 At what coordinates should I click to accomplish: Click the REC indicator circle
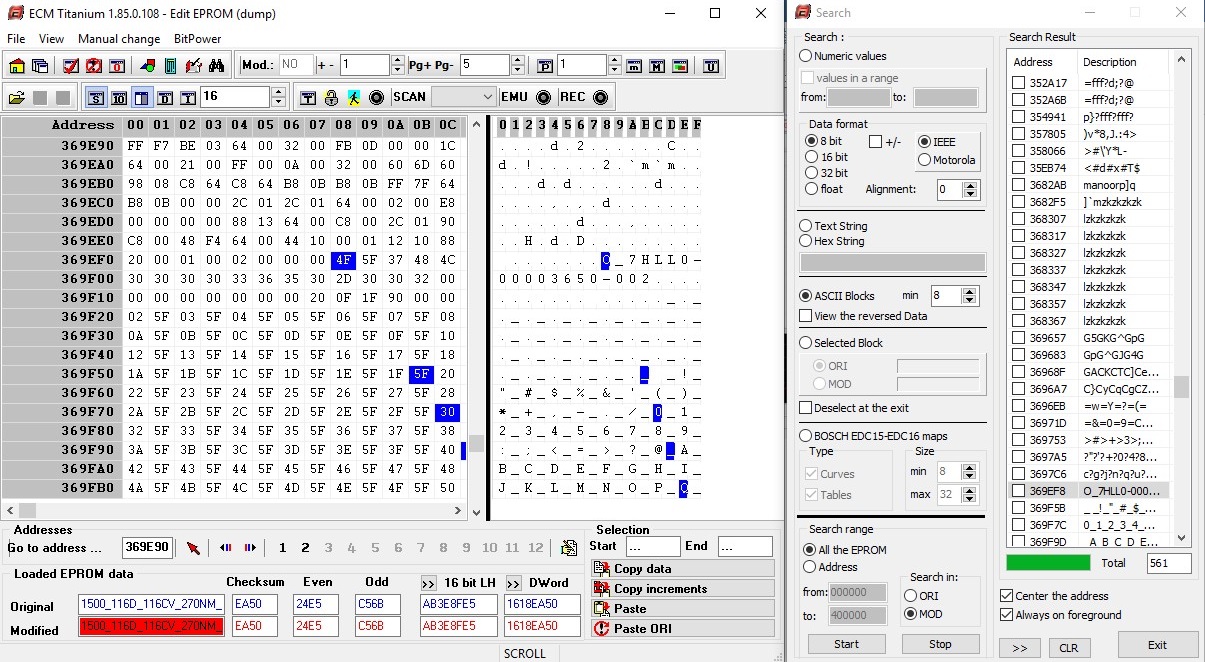pos(600,97)
